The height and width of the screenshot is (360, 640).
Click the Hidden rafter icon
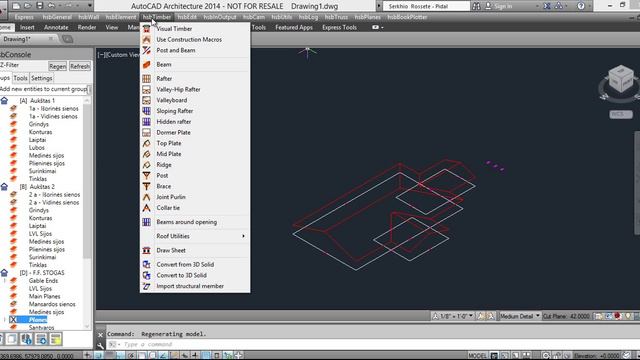point(147,122)
